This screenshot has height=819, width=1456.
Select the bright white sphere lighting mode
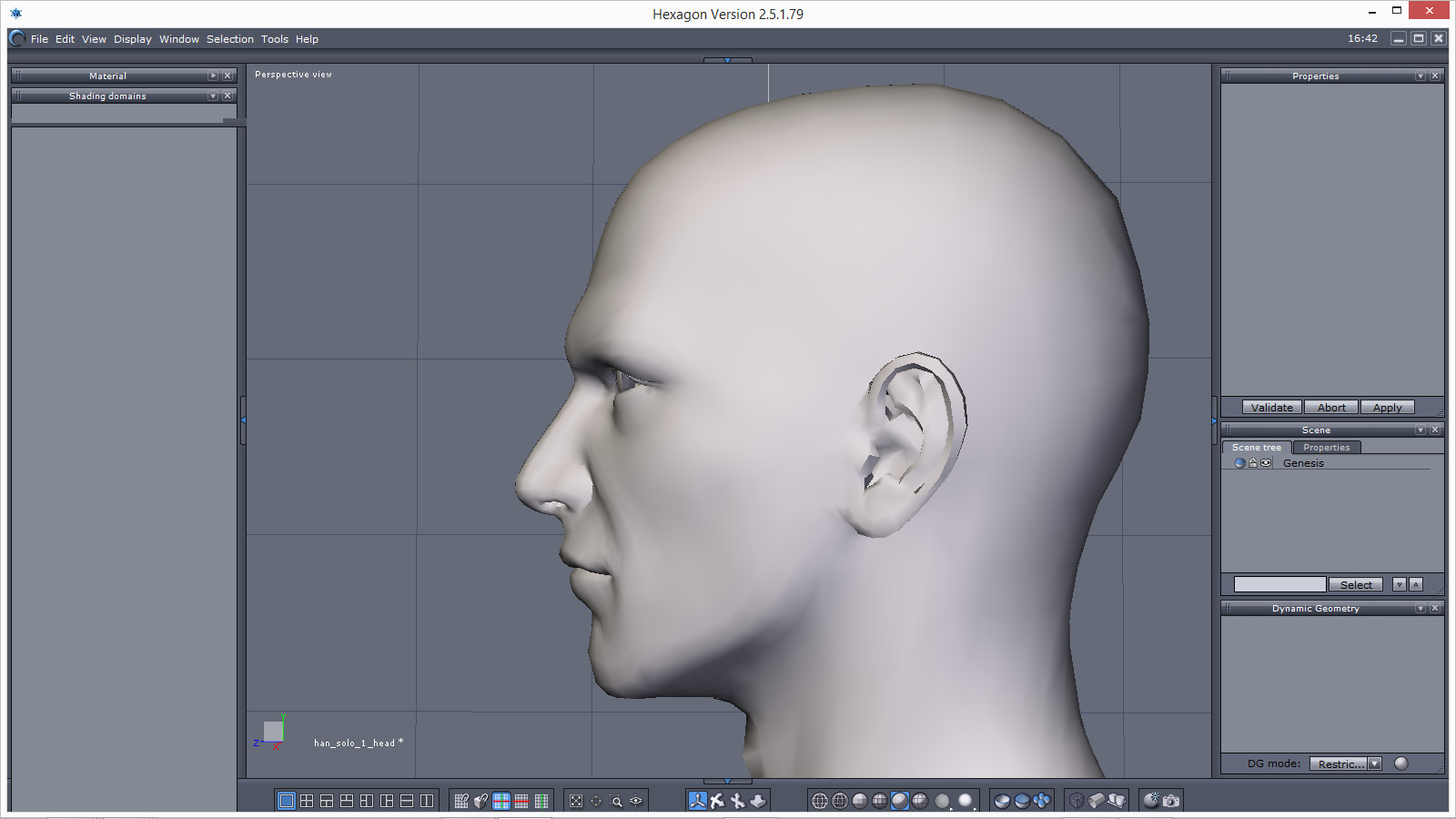(966, 801)
